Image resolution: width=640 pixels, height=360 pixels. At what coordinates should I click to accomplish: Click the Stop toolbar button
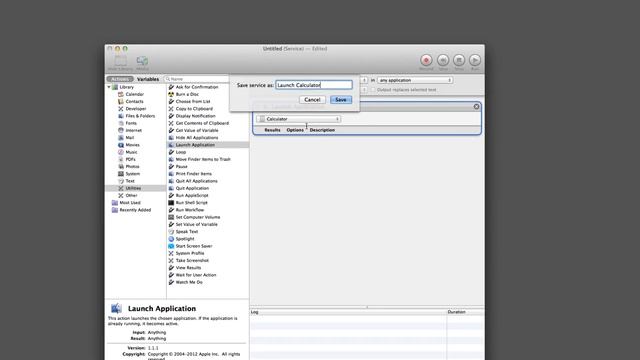click(x=459, y=60)
